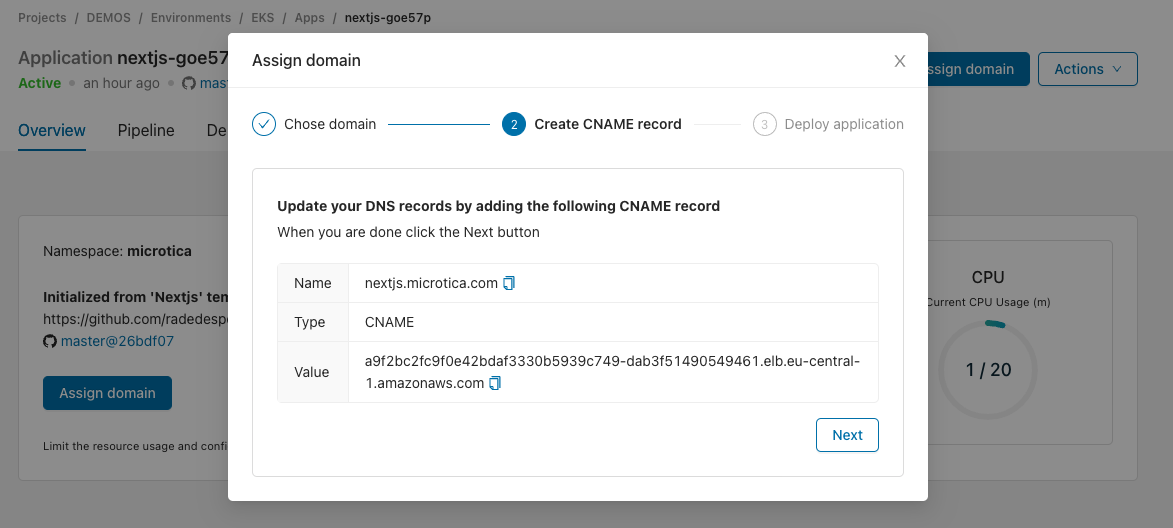The height and width of the screenshot is (528, 1173).
Task: Open the Actions dropdown
Action: (x=1088, y=69)
